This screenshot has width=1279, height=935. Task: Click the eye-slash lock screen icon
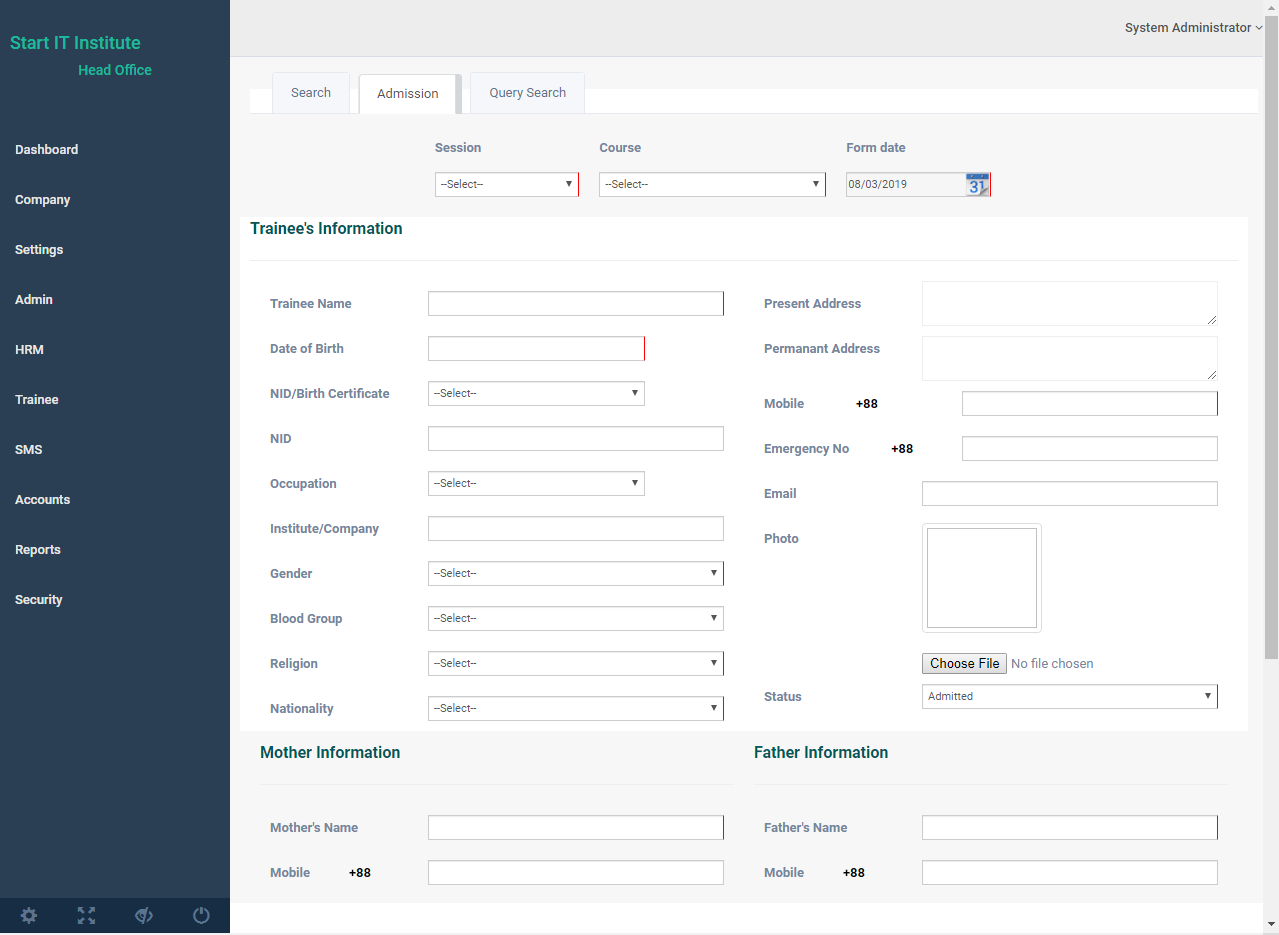coord(144,915)
